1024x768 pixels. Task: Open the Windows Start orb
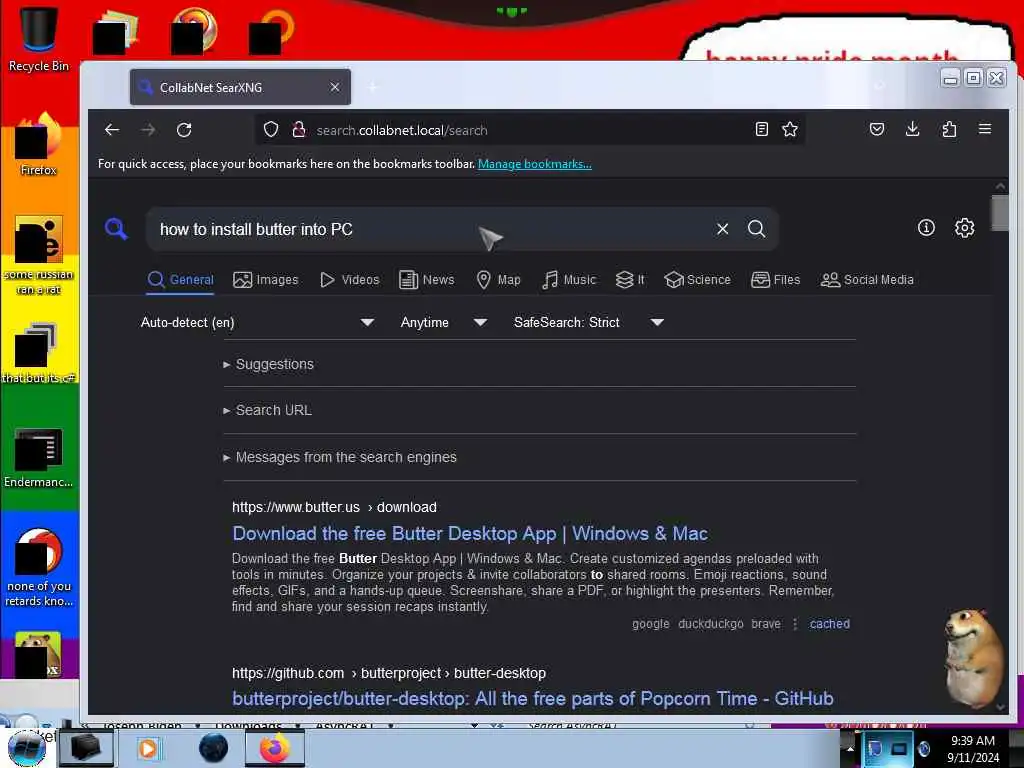coord(26,748)
